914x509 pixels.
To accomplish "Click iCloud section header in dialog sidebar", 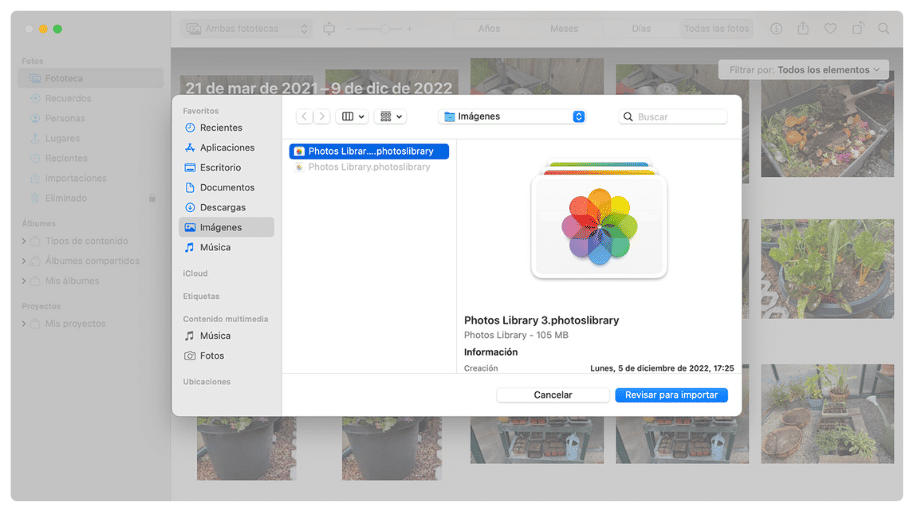I will click(x=195, y=273).
